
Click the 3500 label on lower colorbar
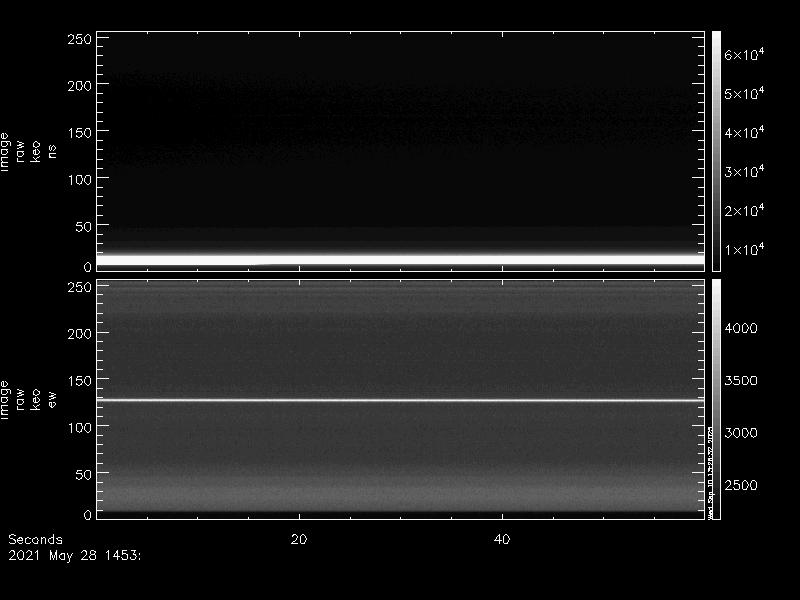pyautogui.click(x=742, y=381)
